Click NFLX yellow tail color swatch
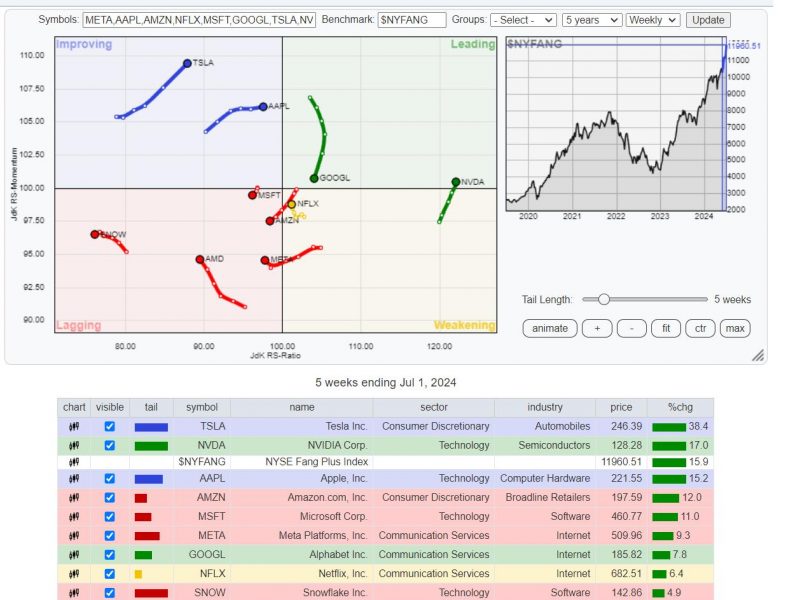The image size is (800, 600). tap(138, 574)
